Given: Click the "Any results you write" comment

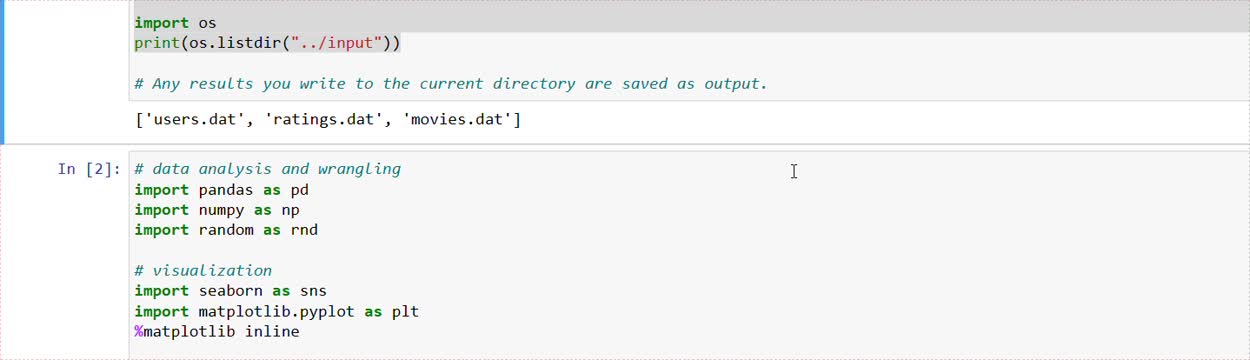Looking at the screenshot, I should point(451,84).
